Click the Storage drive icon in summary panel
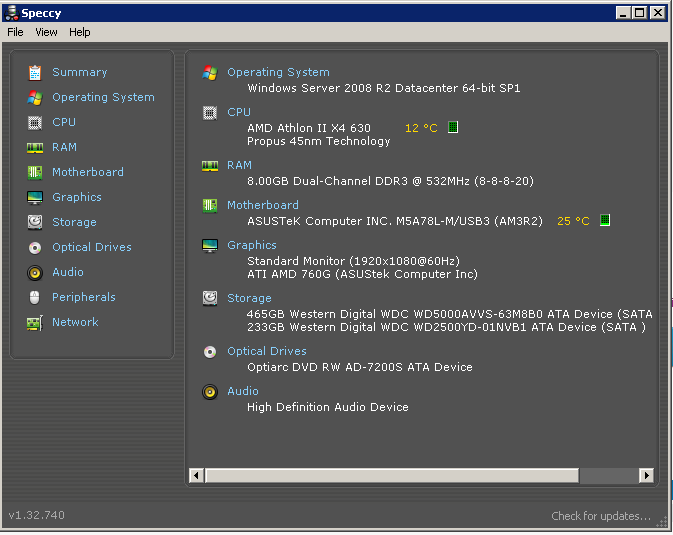Viewport: 673px width, 535px height. pos(210,298)
